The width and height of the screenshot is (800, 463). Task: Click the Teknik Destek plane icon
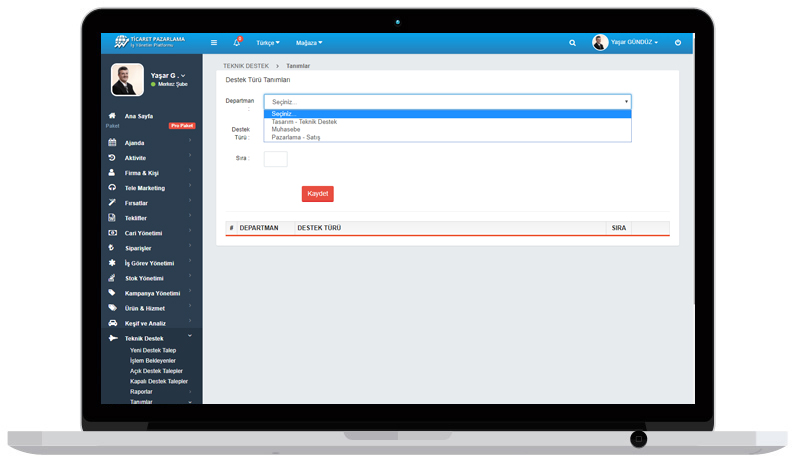coord(113,338)
